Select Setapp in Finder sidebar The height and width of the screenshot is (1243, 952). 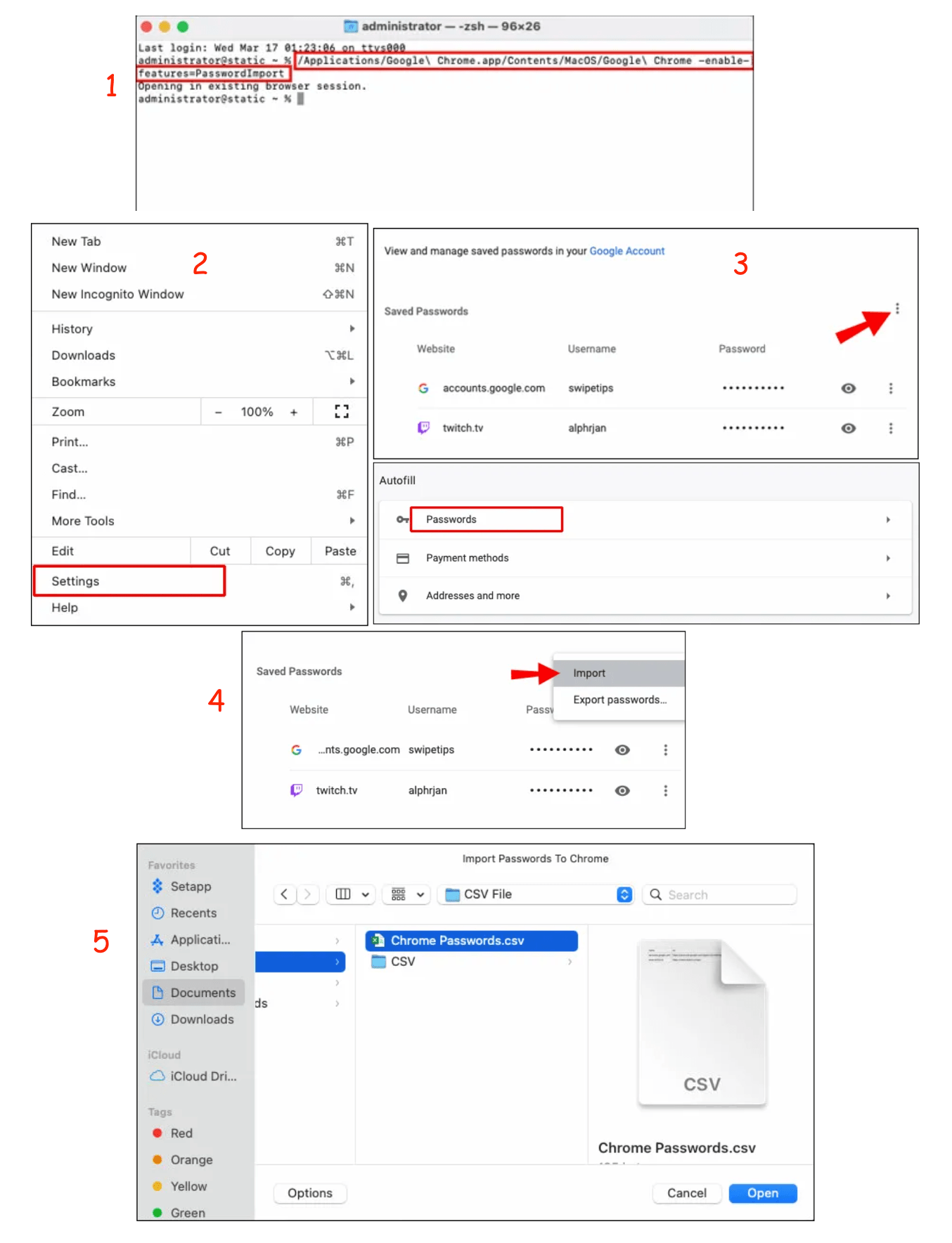coord(193,887)
